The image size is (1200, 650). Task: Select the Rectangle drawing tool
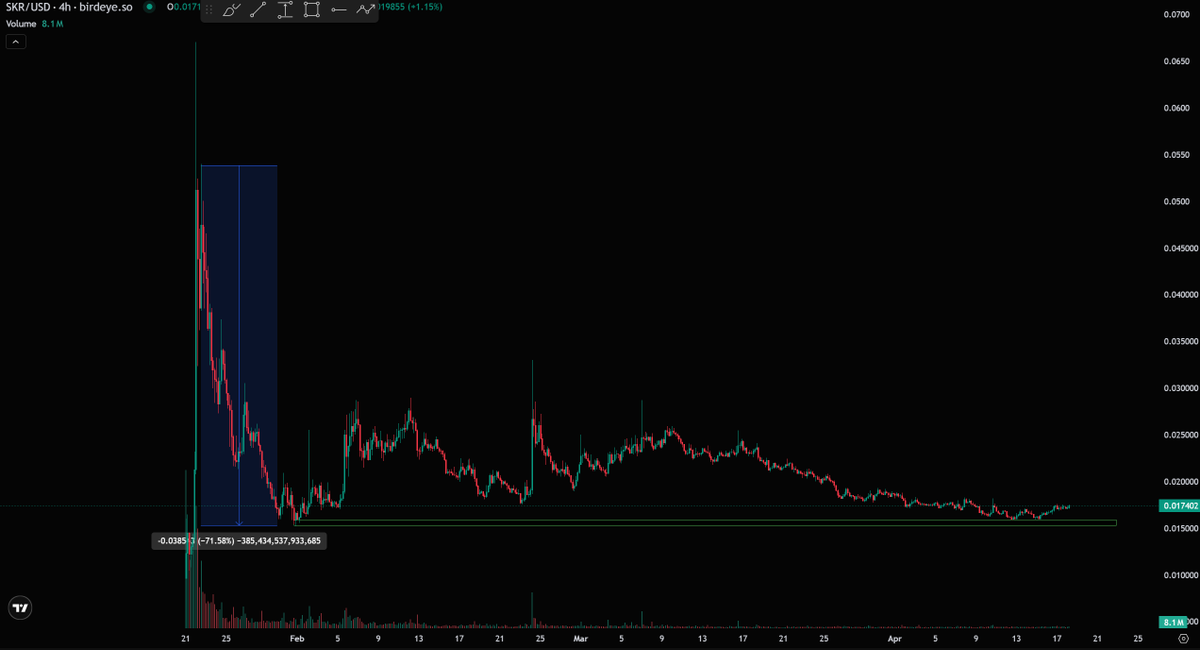(314, 11)
